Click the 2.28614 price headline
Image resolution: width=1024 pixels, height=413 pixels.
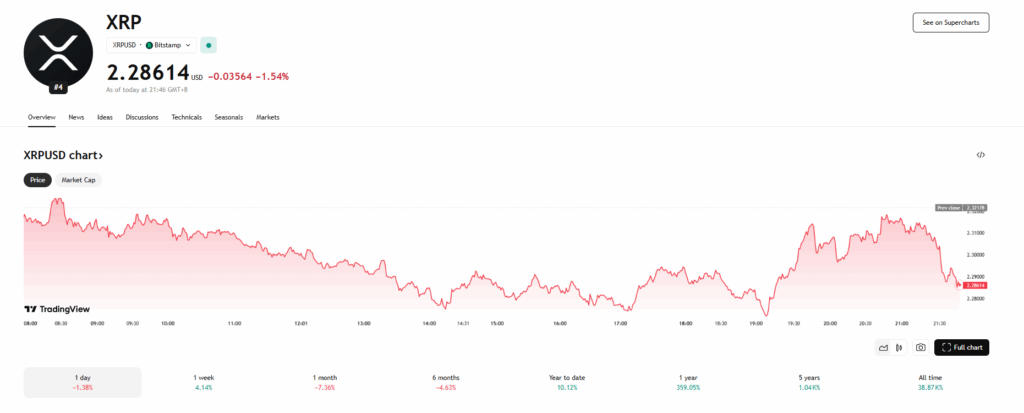point(148,72)
